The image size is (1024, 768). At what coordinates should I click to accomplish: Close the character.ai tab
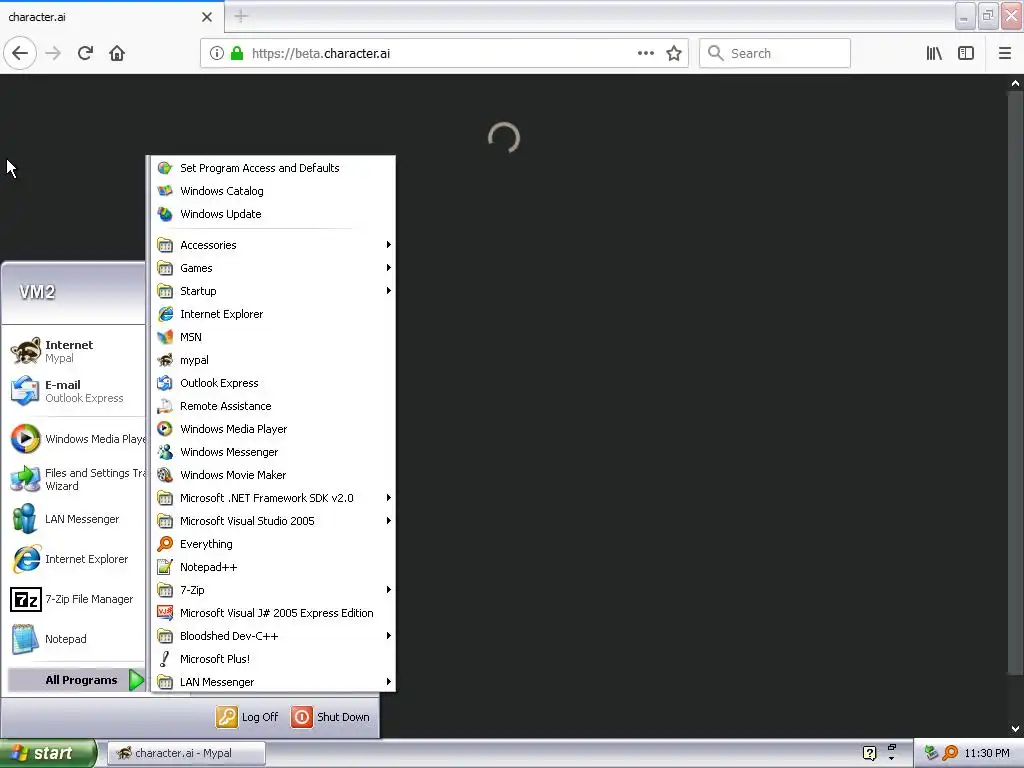pyautogui.click(x=207, y=17)
